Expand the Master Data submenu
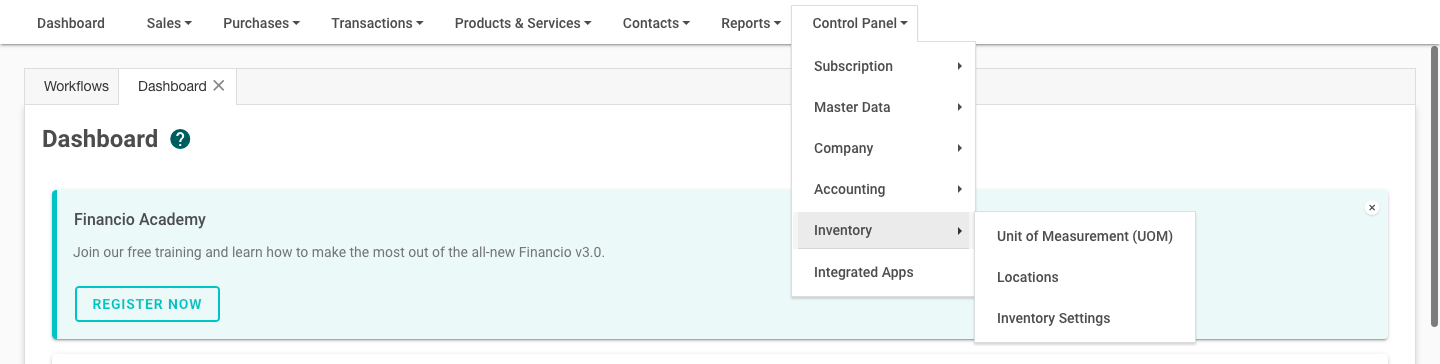 click(x=883, y=107)
